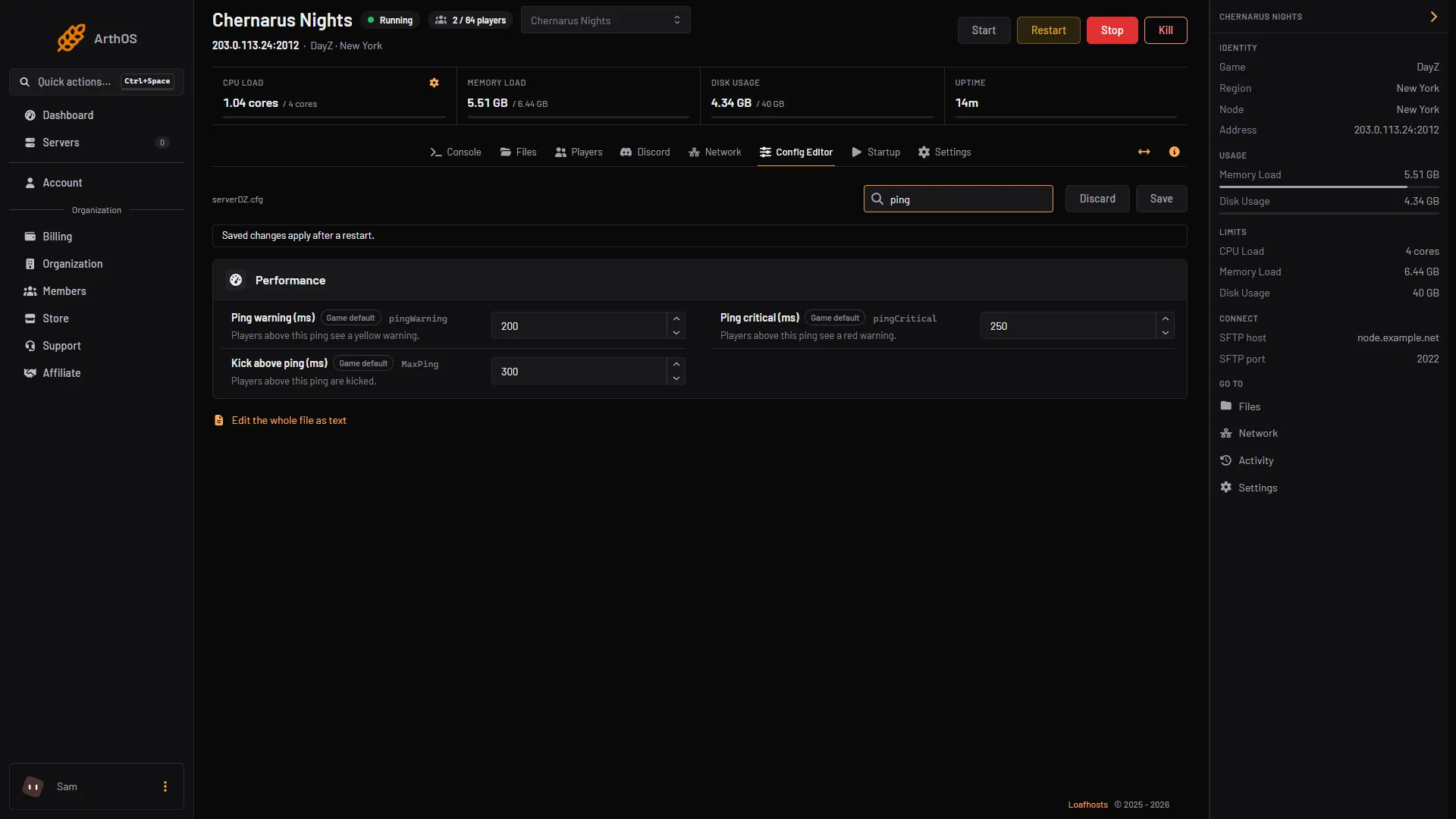This screenshot has height=819, width=1456.
Task: Open Organization page in sidebar
Action: coord(96,264)
